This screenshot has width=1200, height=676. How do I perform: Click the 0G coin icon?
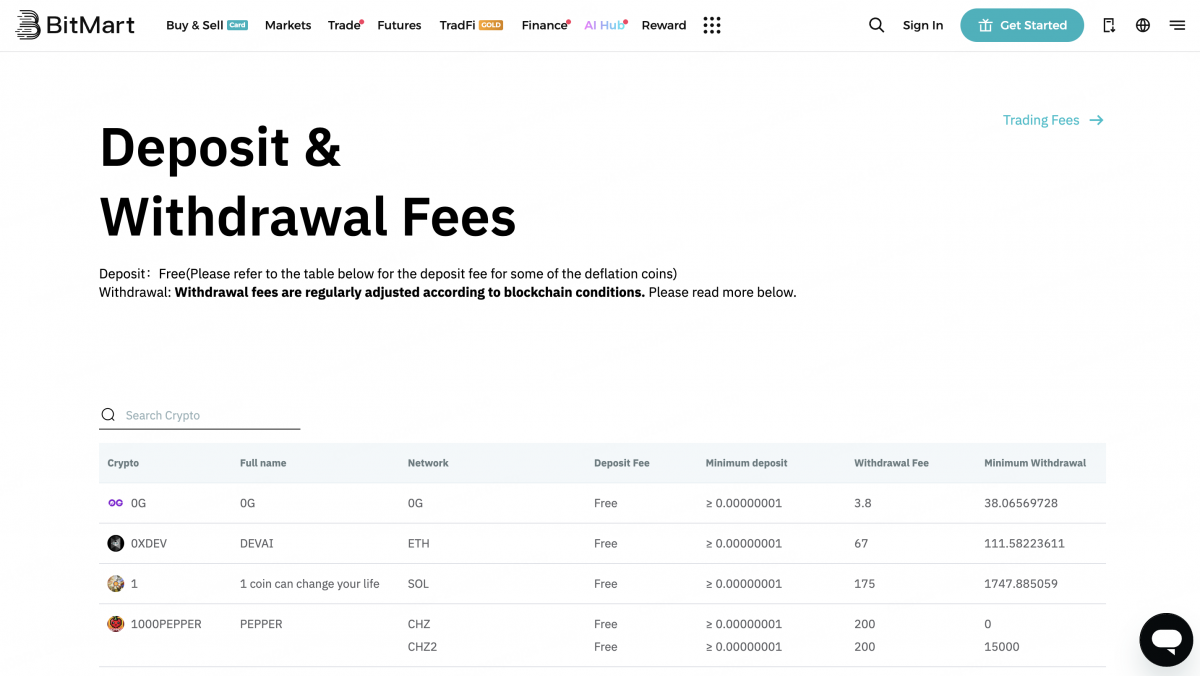click(115, 503)
